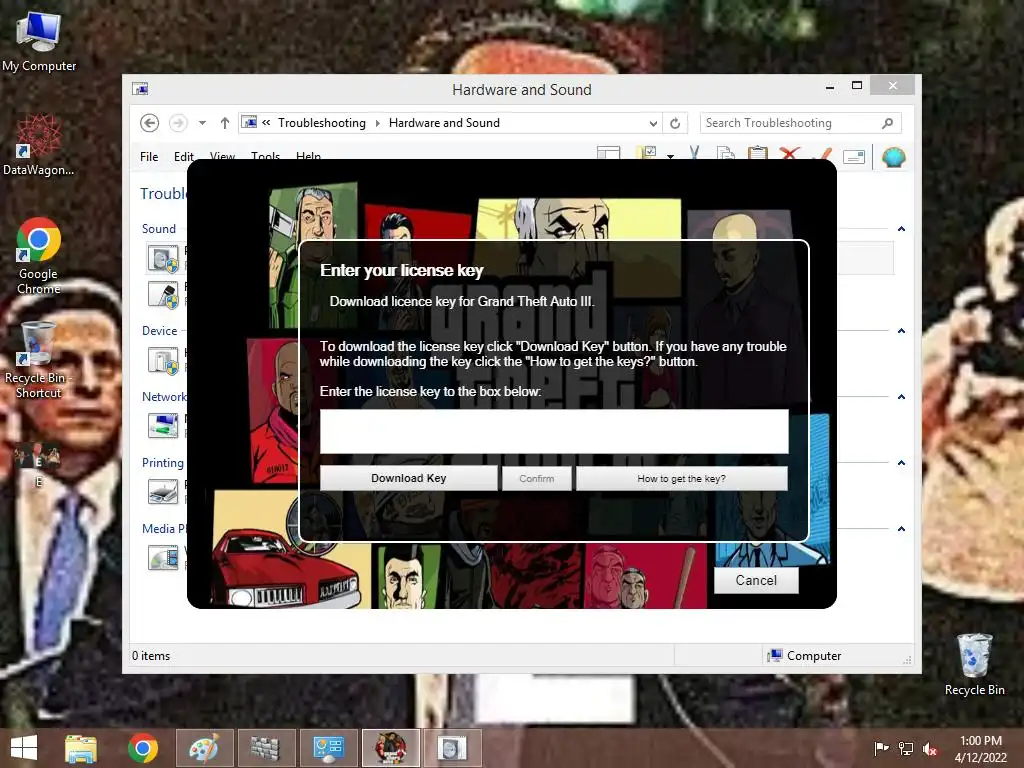Open the dropdown arrow beside folder options icon
Image resolution: width=1024 pixels, height=768 pixels.
click(x=670, y=156)
